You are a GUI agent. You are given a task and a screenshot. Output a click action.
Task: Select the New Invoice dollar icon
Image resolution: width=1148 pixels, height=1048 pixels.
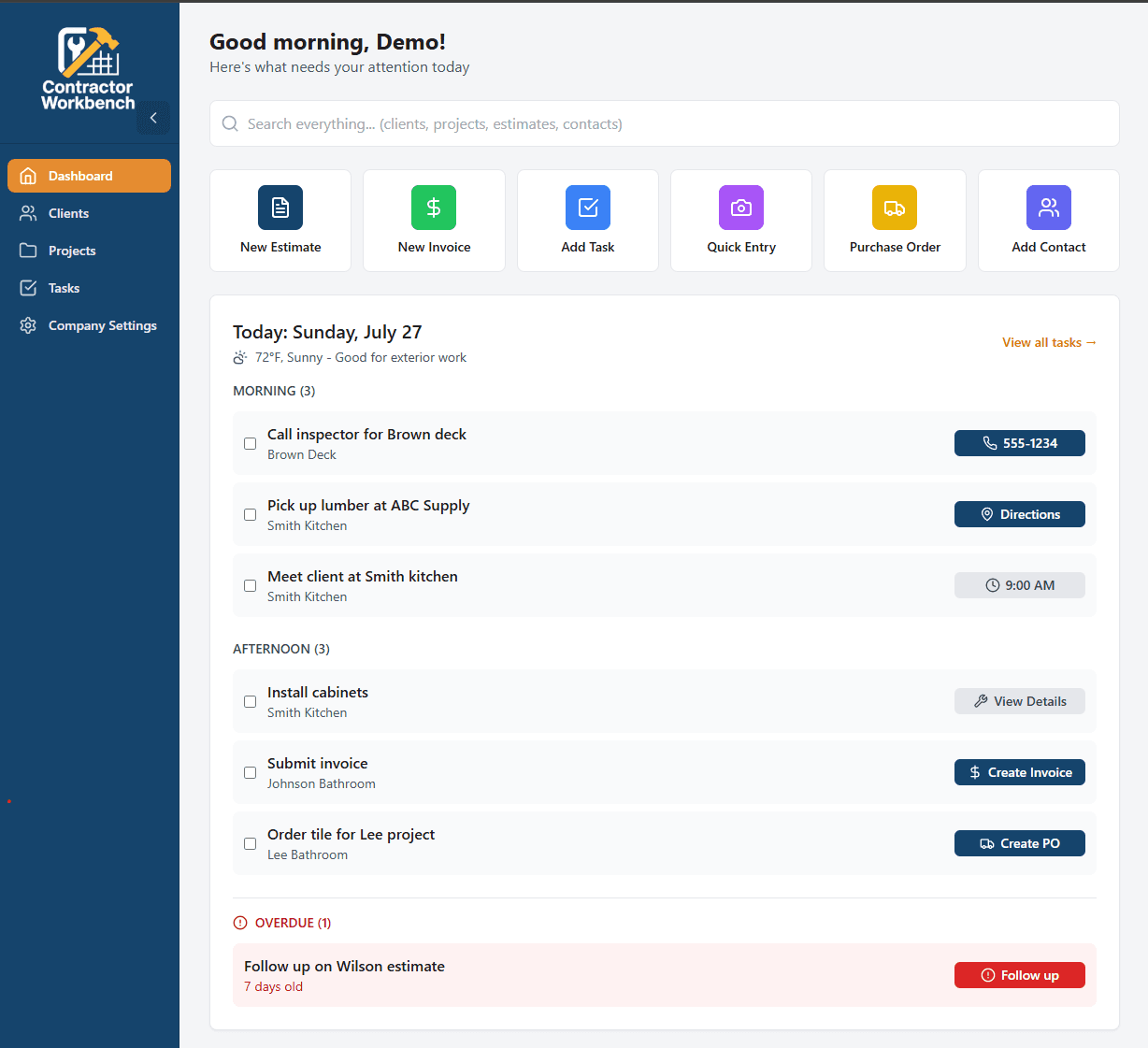(x=434, y=207)
